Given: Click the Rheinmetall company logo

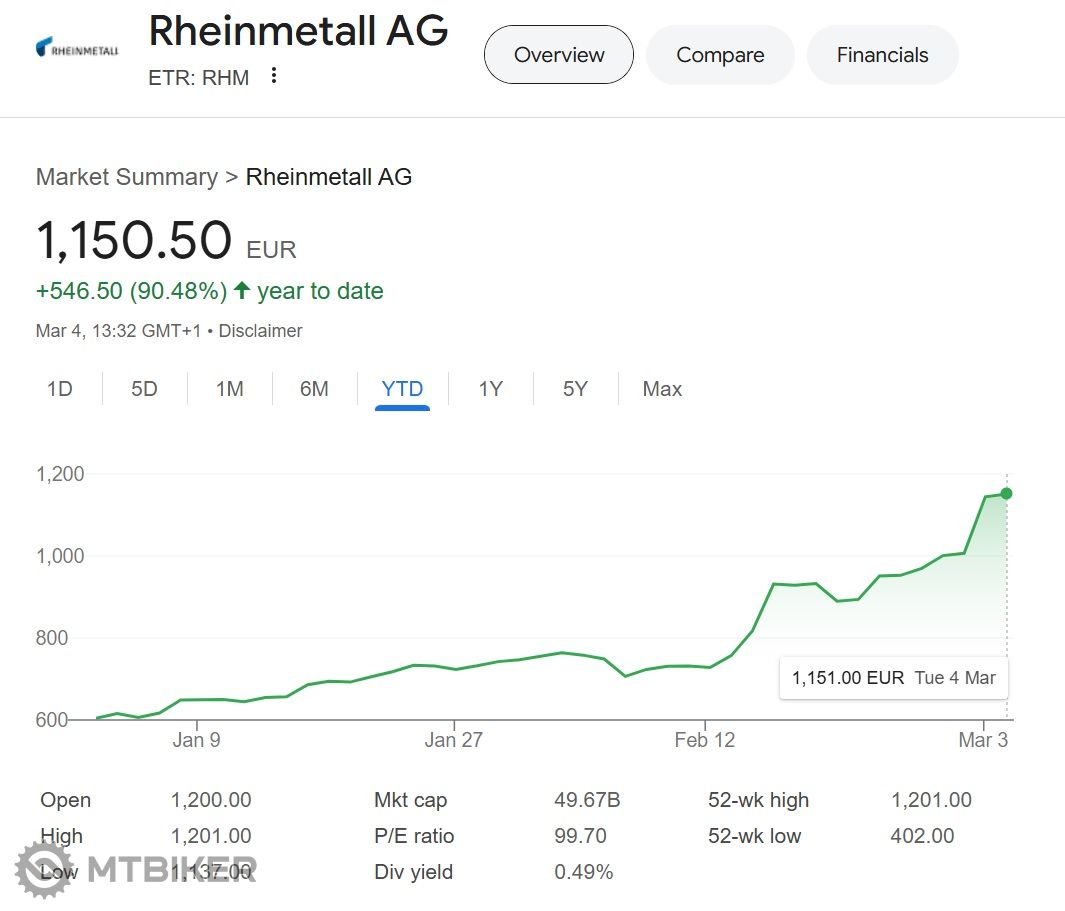Looking at the screenshot, I should pos(77,48).
